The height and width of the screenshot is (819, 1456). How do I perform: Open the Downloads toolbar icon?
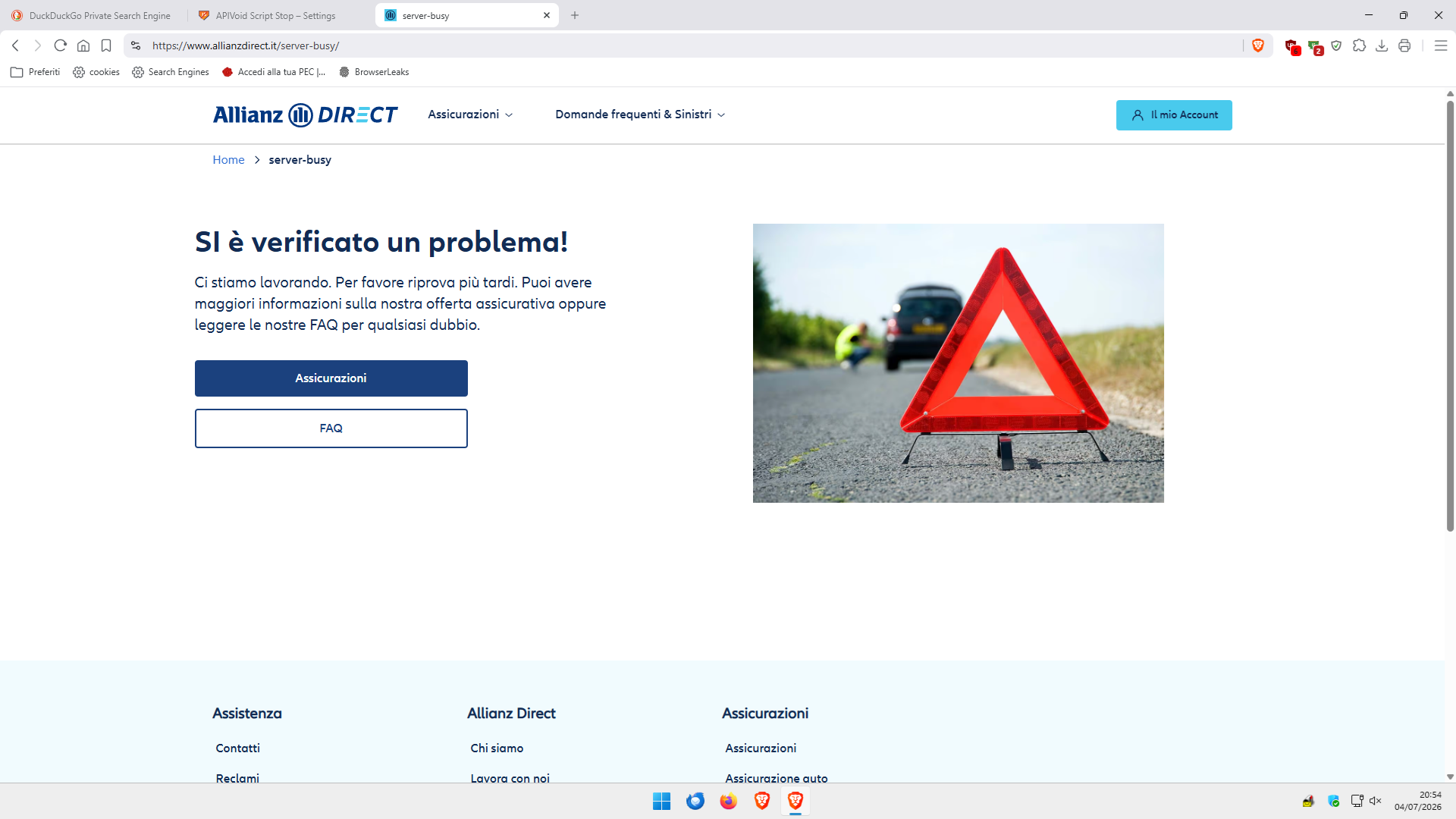pos(1382,45)
